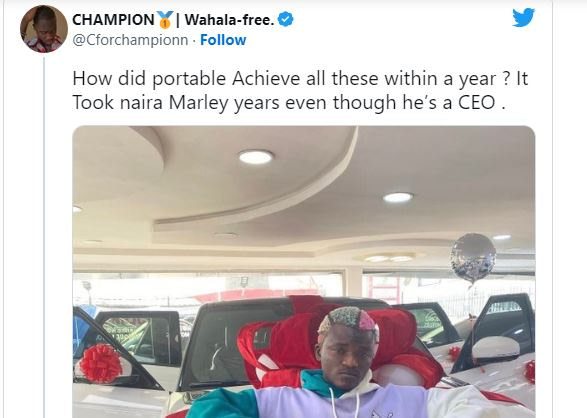Click the Twitter bird logo
Viewport: 587px width, 418px height.
pyautogui.click(x=523, y=18)
